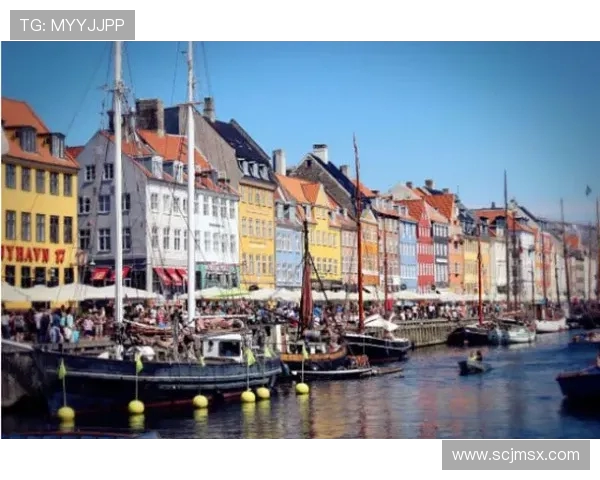The height and width of the screenshot is (480, 600).
Task: Click the small rowboat in the canal
Action: tap(474, 367)
